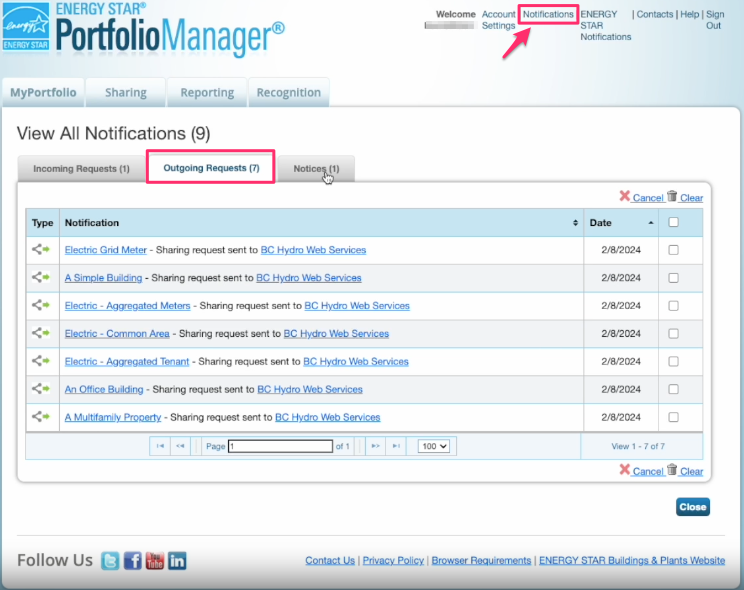Open the LinkedIn follow icon
This screenshot has width=744, height=590.
click(177, 561)
